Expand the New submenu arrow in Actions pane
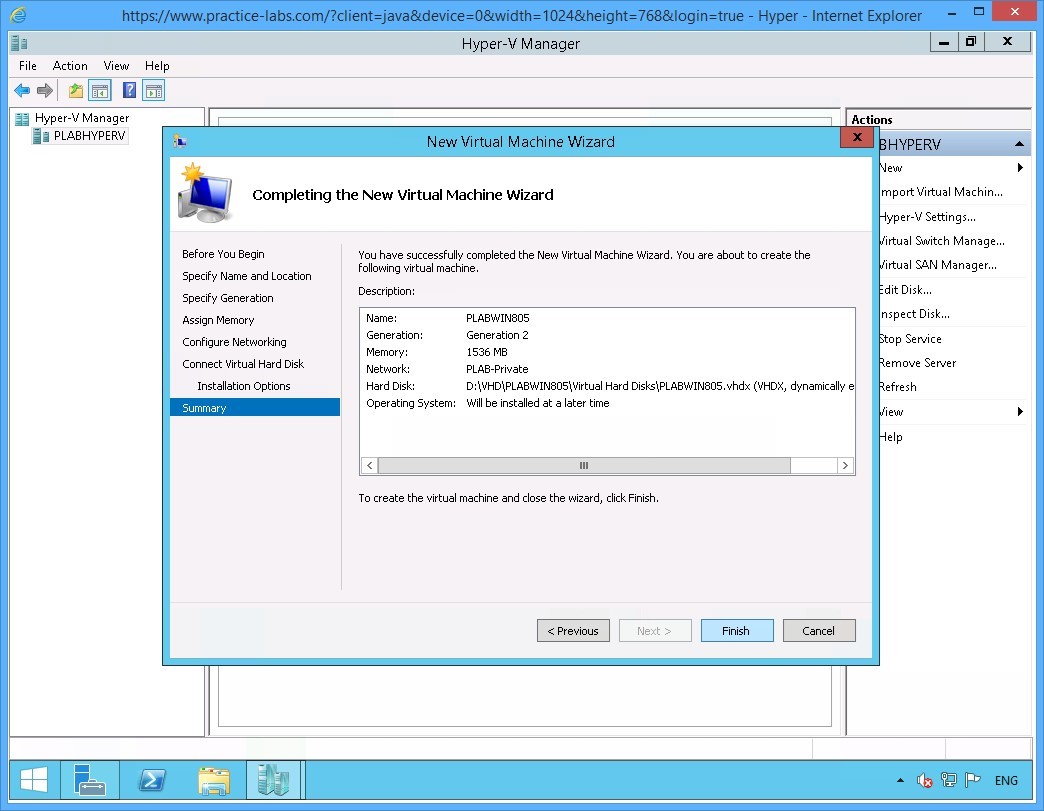This screenshot has width=1044, height=811. tap(1020, 167)
